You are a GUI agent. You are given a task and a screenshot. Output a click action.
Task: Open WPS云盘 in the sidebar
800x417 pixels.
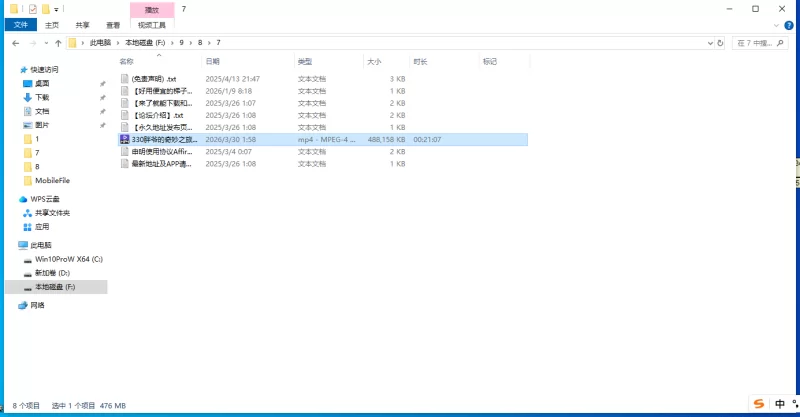click(x=45, y=199)
